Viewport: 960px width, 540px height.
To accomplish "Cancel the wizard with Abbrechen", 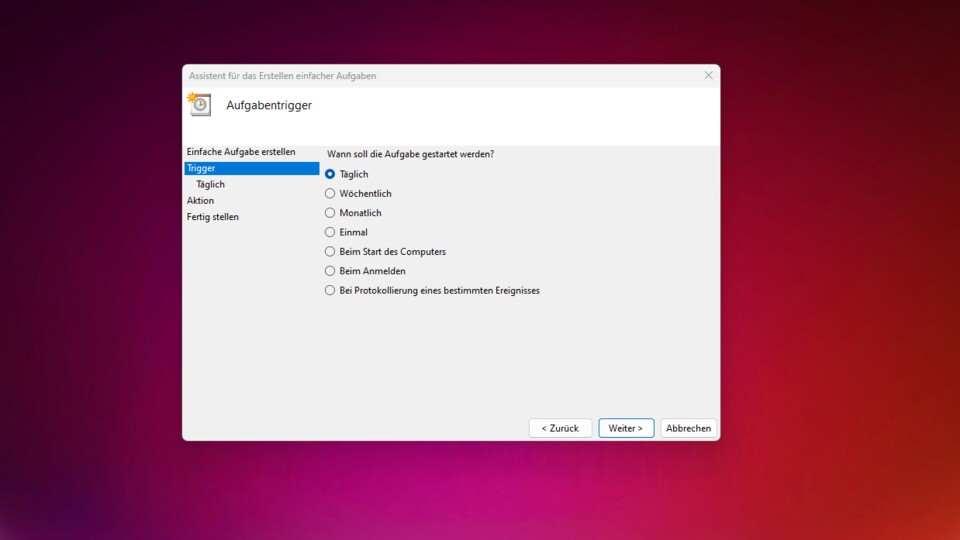I will click(688, 428).
